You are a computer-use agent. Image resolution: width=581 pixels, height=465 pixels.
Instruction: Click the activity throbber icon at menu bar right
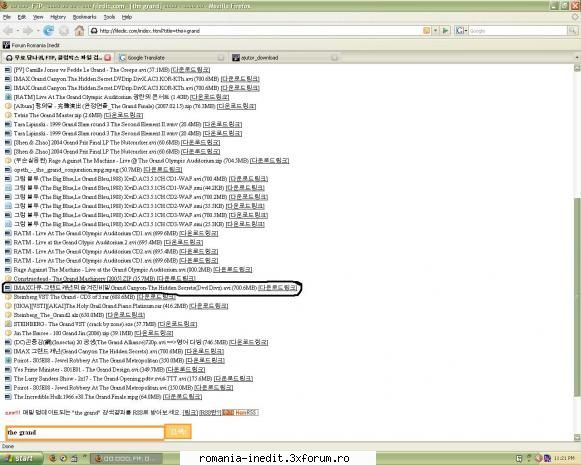pyautogui.click(x=576, y=17)
